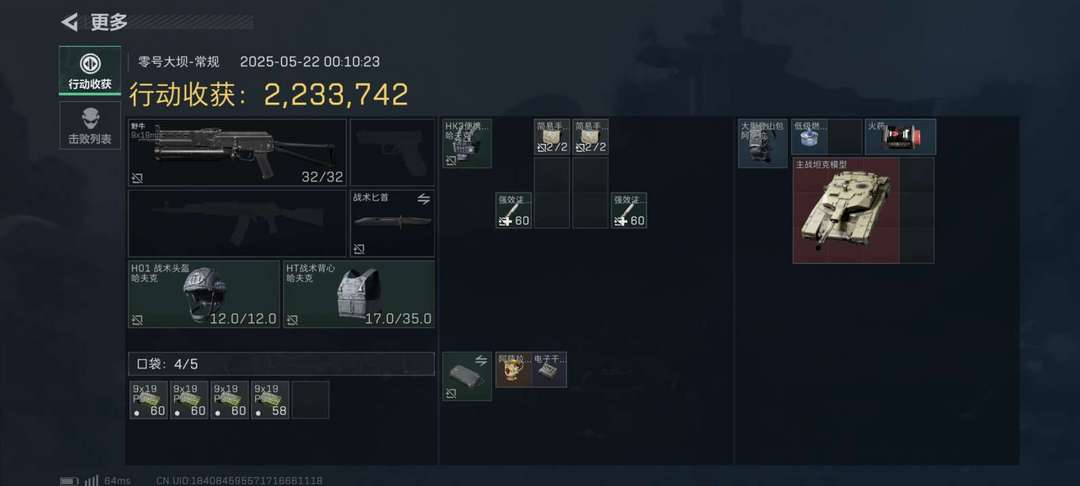The image size is (1080, 486).
Task: Select the 9x19 ammo stack with 58 rounds
Action: [x=270, y=400]
